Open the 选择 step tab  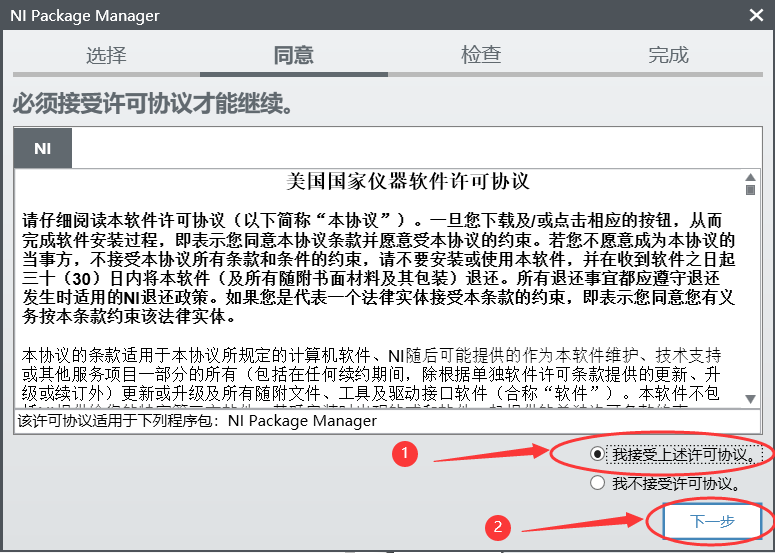[x=106, y=54]
